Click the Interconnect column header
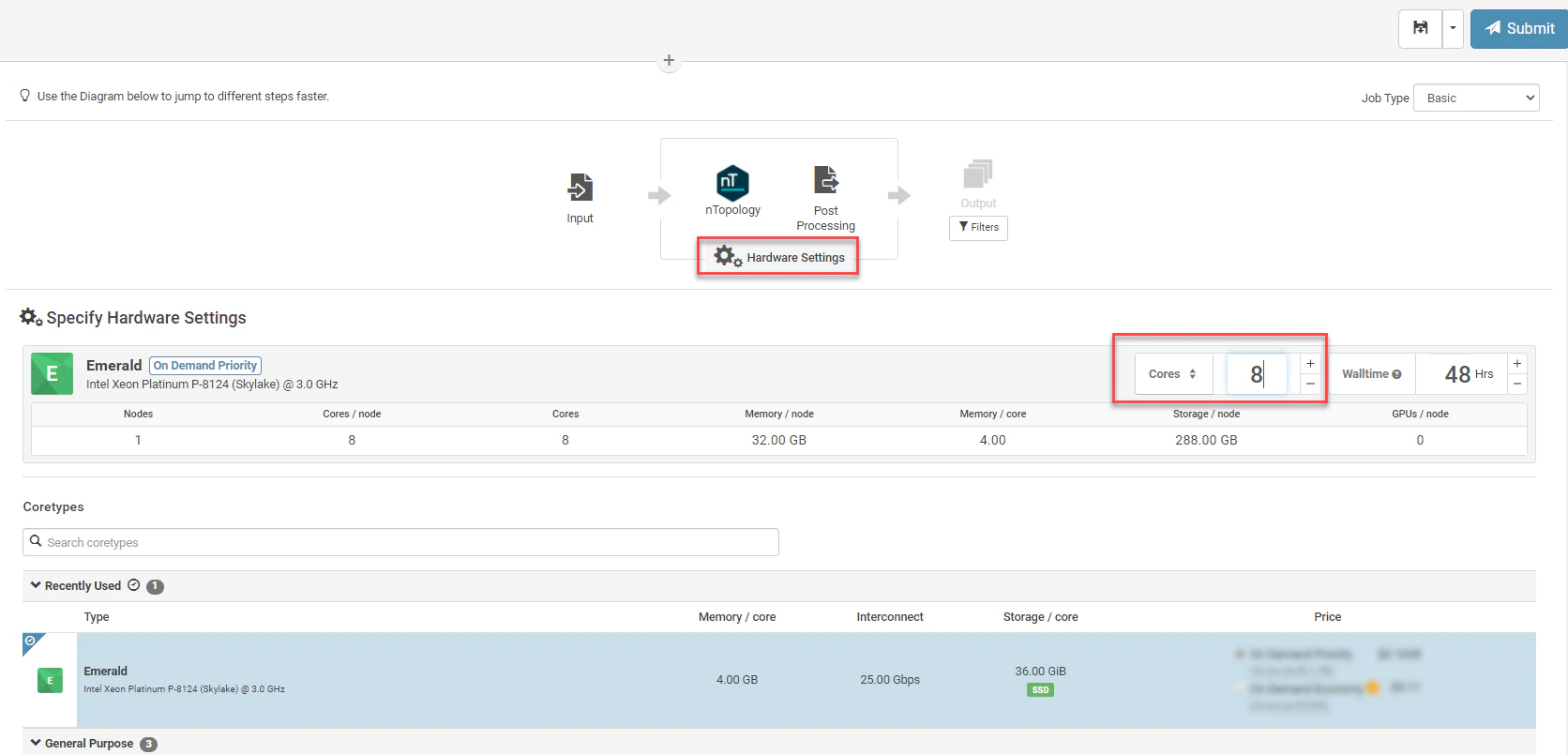Image resolution: width=1568 pixels, height=755 pixels. [x=890, y=617]
